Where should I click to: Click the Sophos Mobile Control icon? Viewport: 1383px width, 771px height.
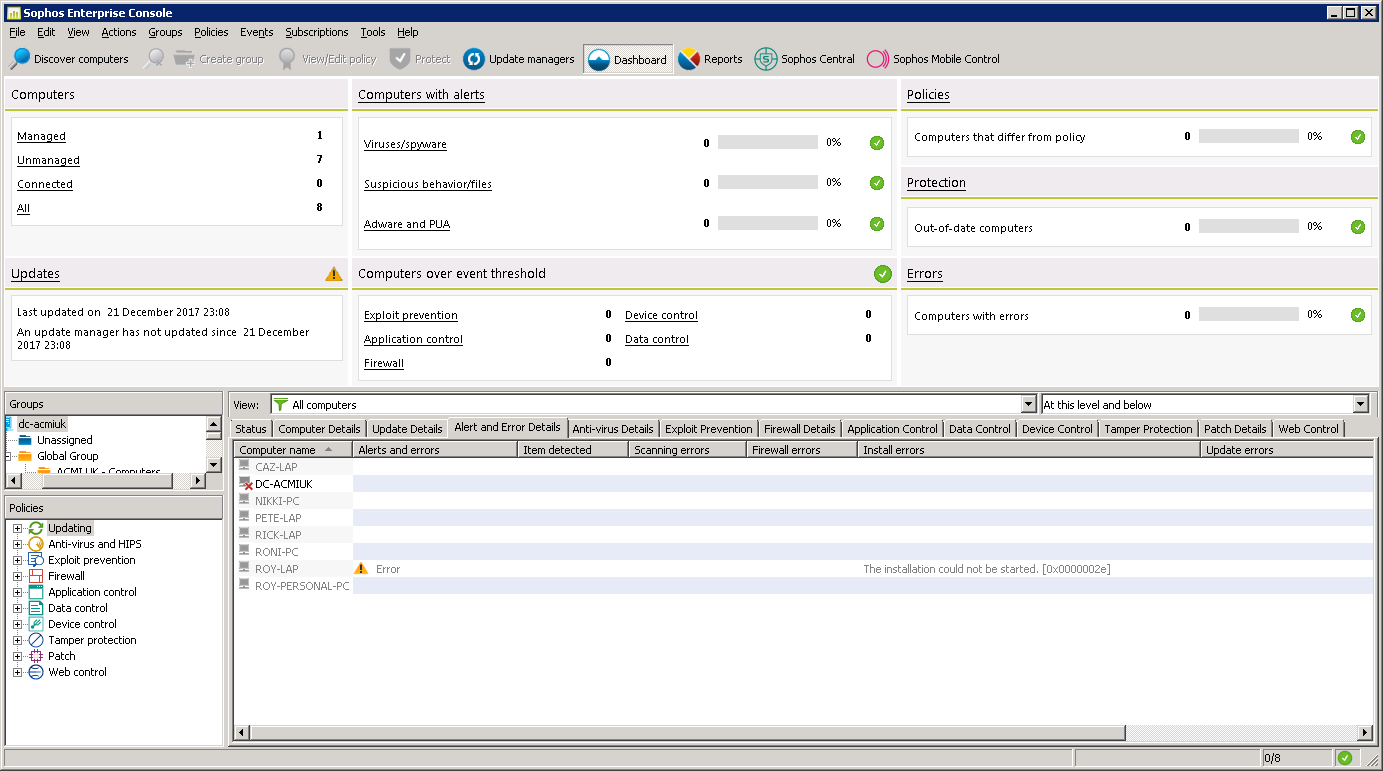[x=878, y=59]
